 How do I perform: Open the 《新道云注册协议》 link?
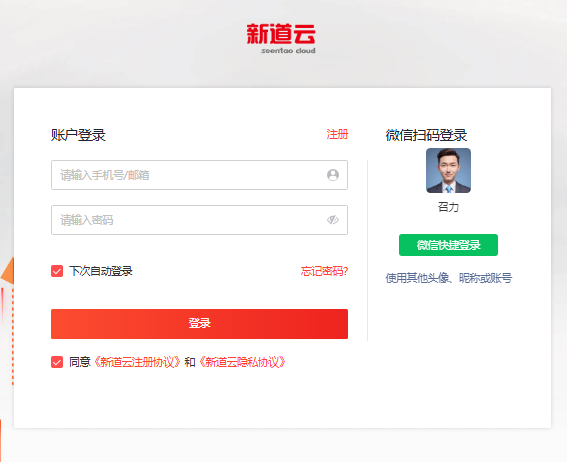[137, 362]
